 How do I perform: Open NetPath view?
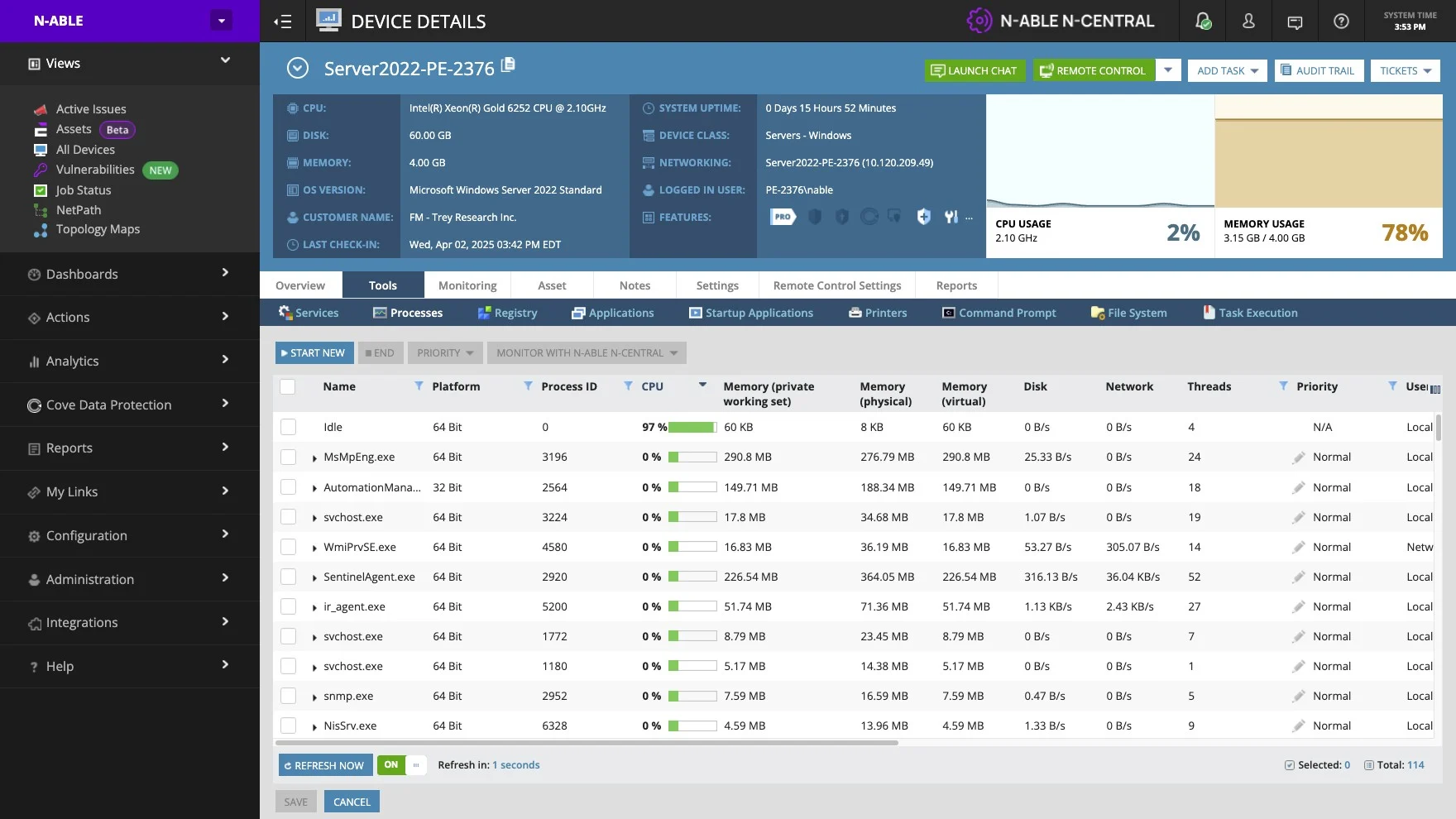point(79,210)
